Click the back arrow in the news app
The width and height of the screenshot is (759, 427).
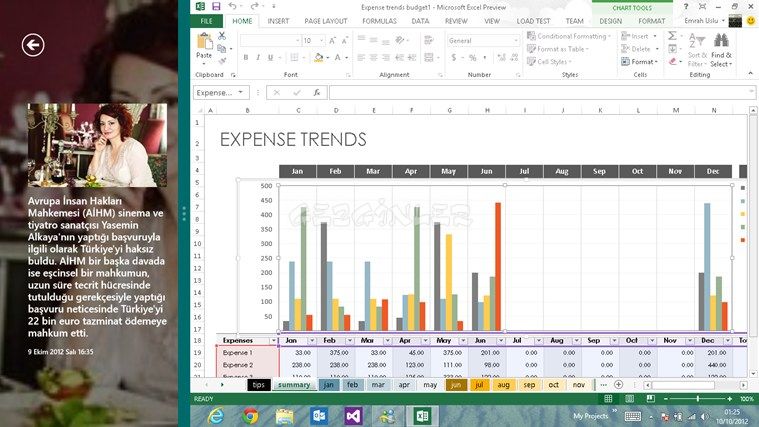[33, 45]
